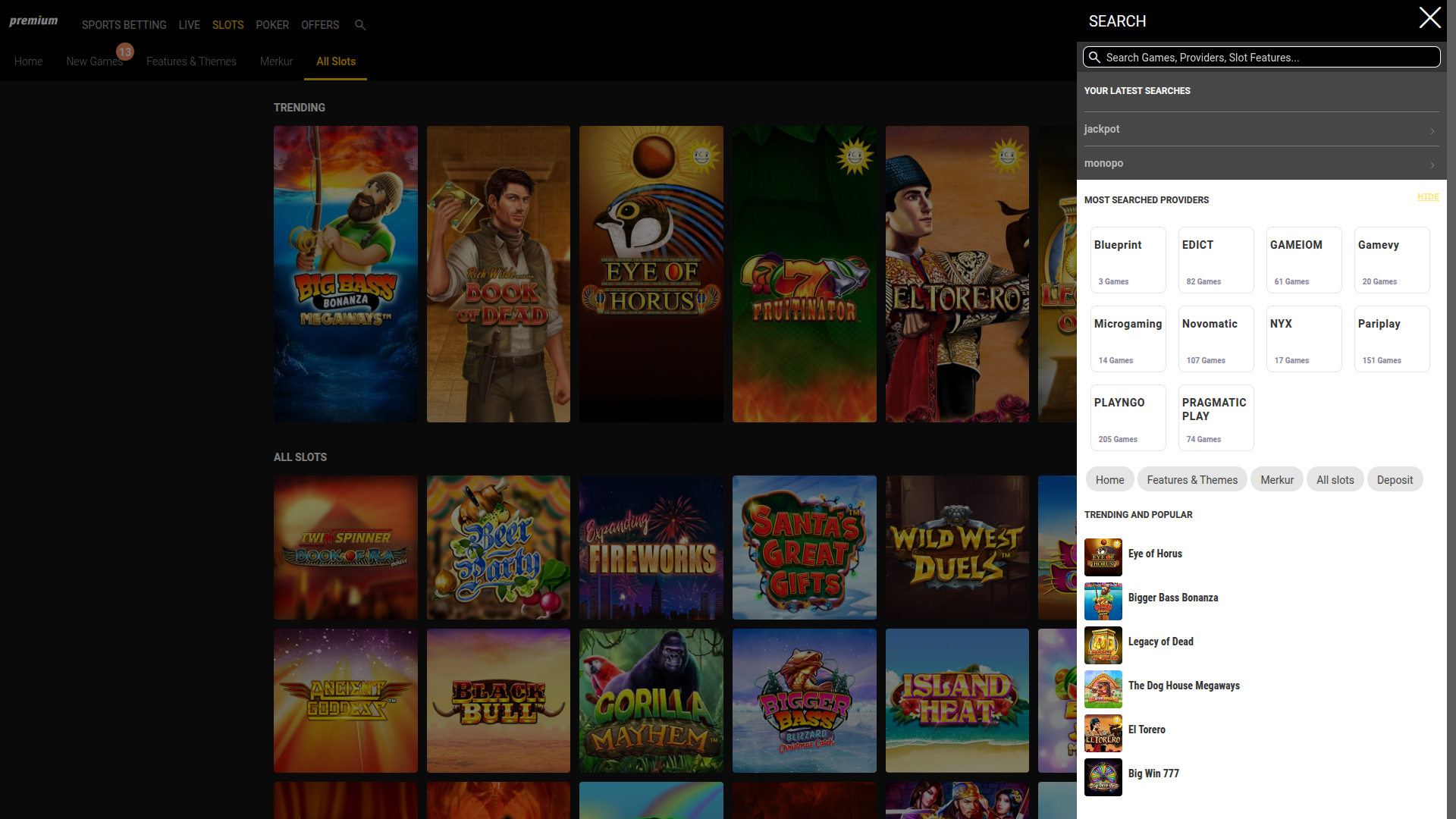Open the Legacy of Dead game icon
This screenshot has width=1456, height=819.
click(1103, 645)
